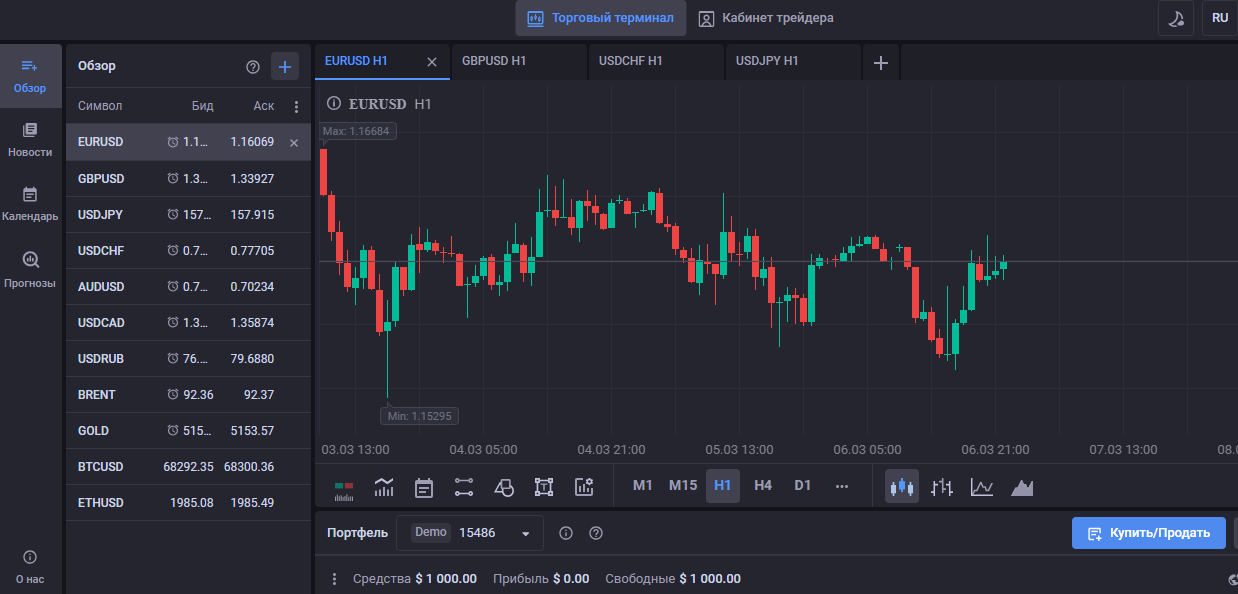Switch chart to bar chart type
Viewport: 1238px width, 594px height.
click(x=942, y=487)
